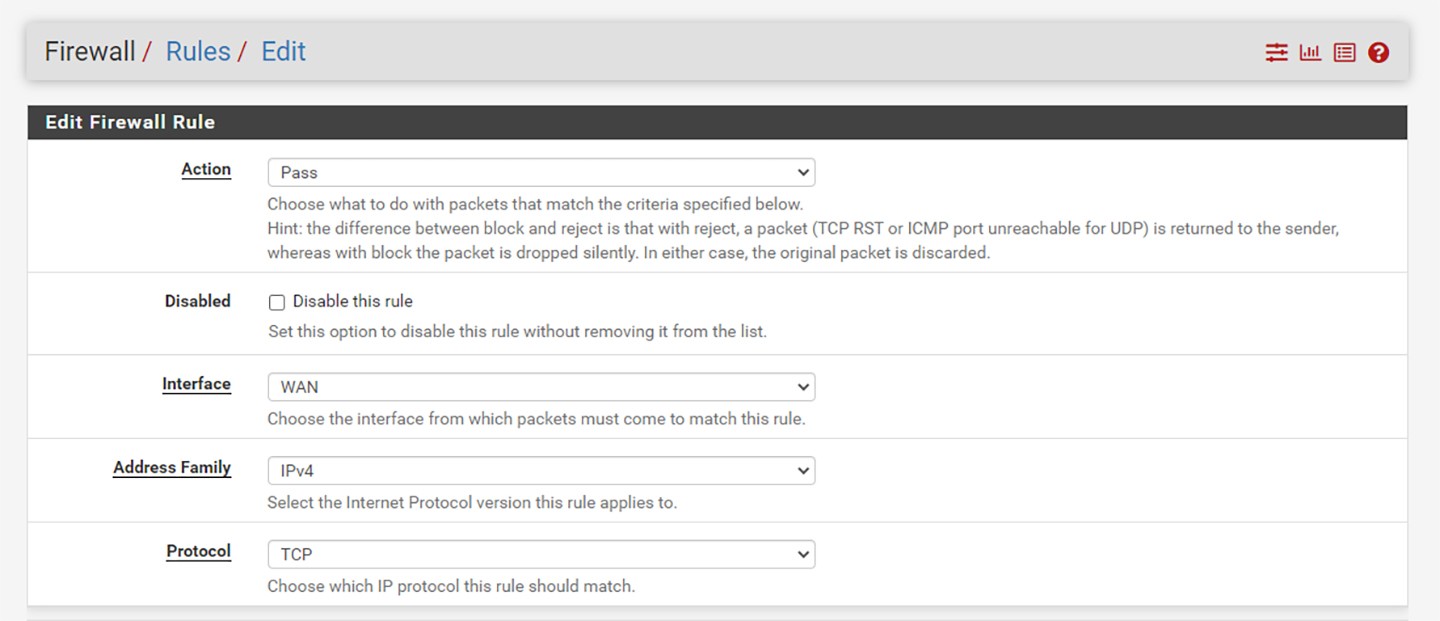Go to Rules in the breadcrumb
Screen dimensions: 1440x621
click(198, 52)
